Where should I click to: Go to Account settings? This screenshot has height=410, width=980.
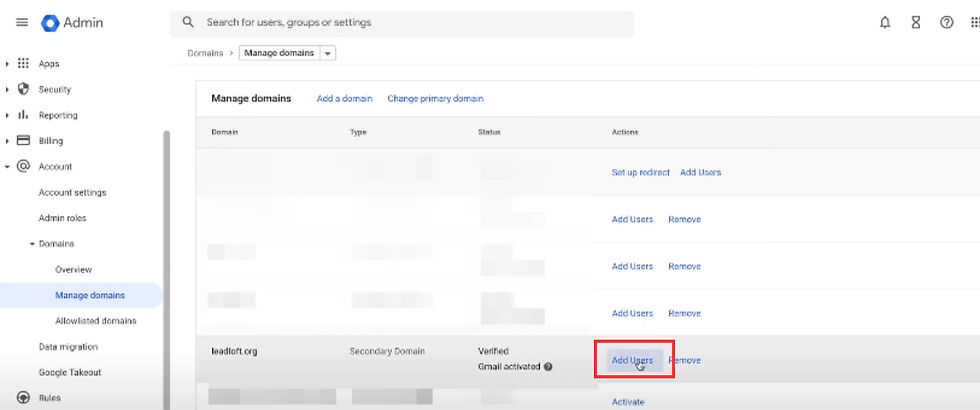pos(72,192)
